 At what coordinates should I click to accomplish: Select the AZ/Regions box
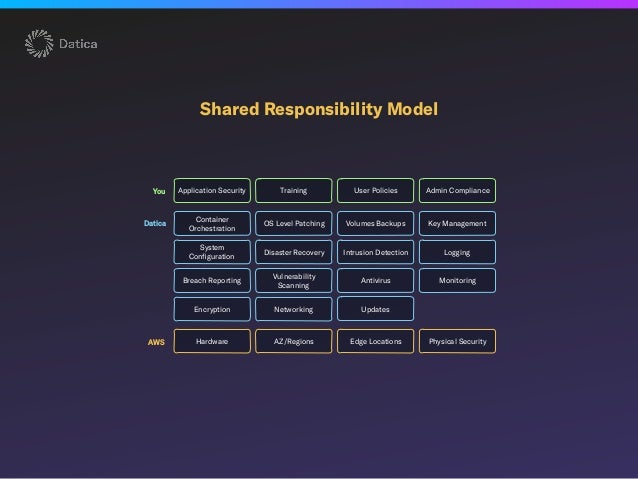294,341
